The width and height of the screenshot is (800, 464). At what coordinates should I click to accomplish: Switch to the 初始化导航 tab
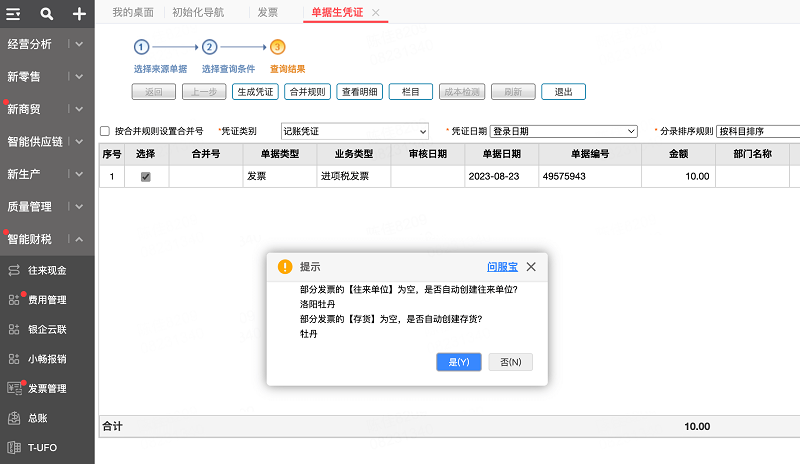(200, 12)
